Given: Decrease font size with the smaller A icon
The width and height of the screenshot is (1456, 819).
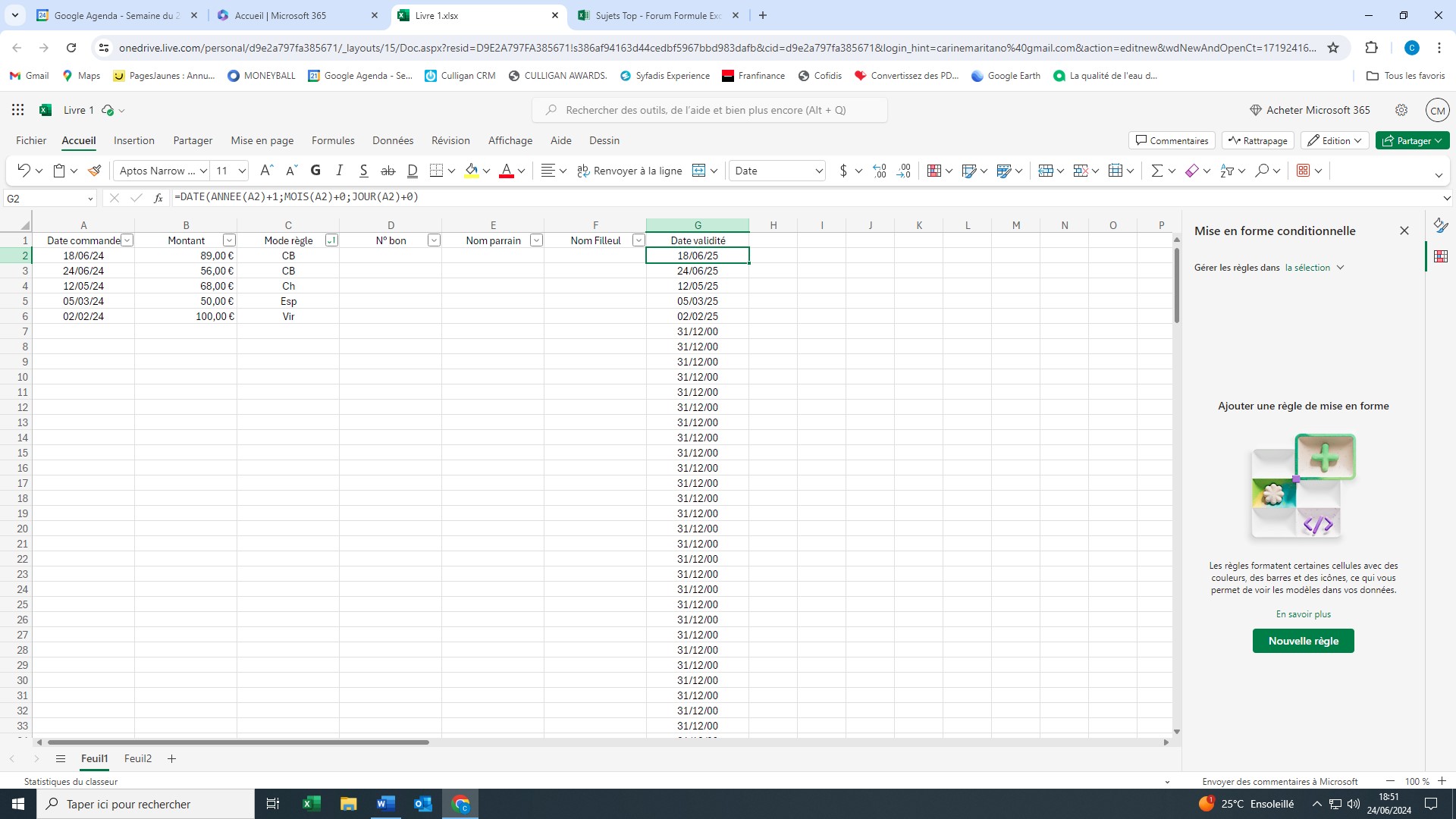Looking at the screenshot, I should tap(291, 171).
